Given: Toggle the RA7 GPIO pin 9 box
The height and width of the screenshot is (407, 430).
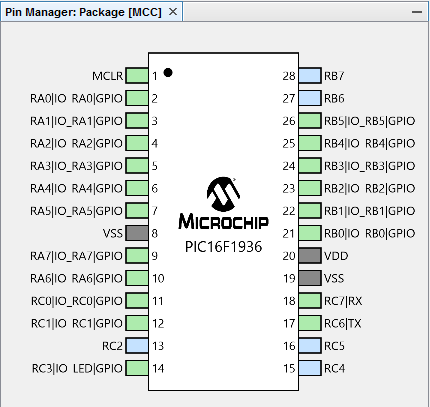Looking at the screenshot, I should [137, 256].
